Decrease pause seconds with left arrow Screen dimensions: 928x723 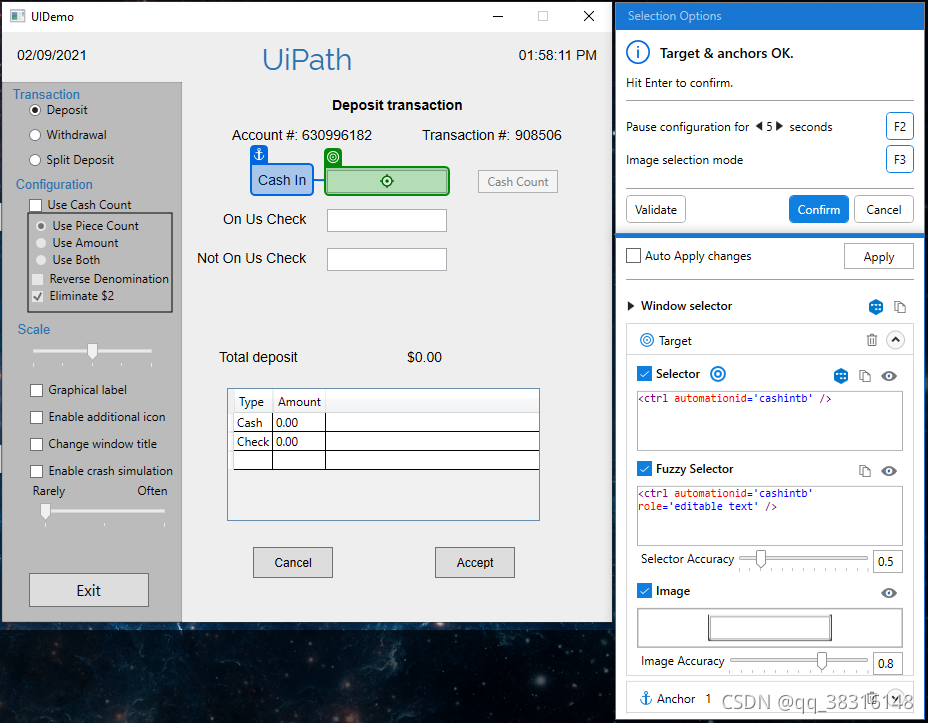pos(759,126)
